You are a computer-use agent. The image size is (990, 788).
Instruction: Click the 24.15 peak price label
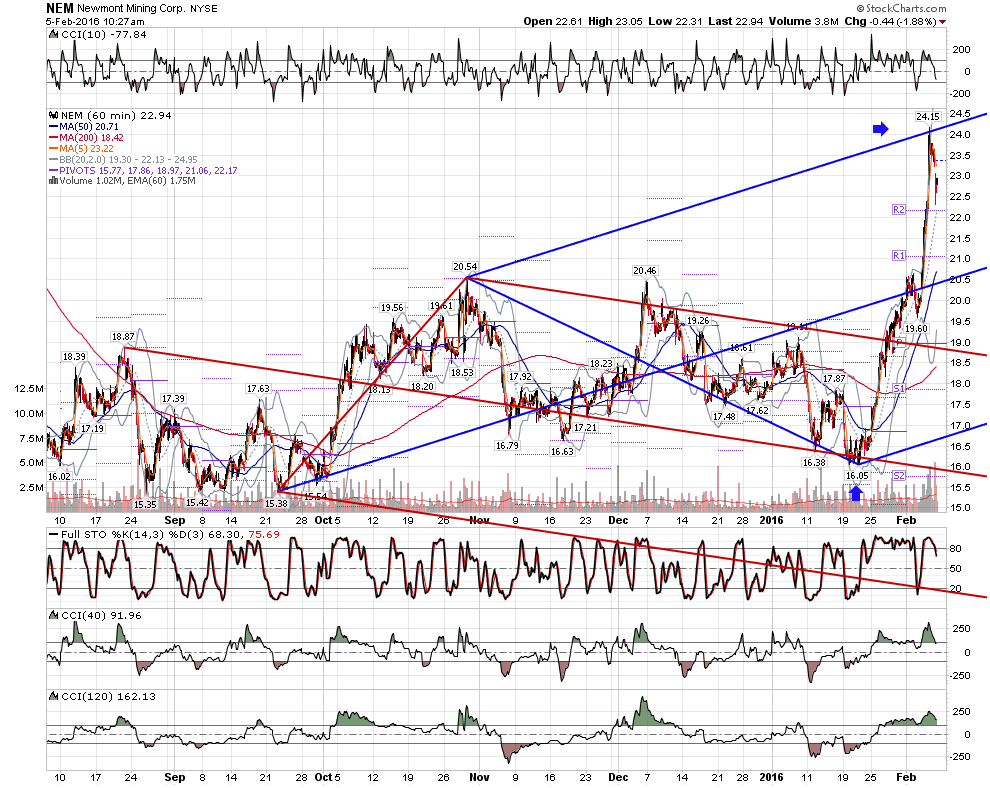[x=928, y=116]
